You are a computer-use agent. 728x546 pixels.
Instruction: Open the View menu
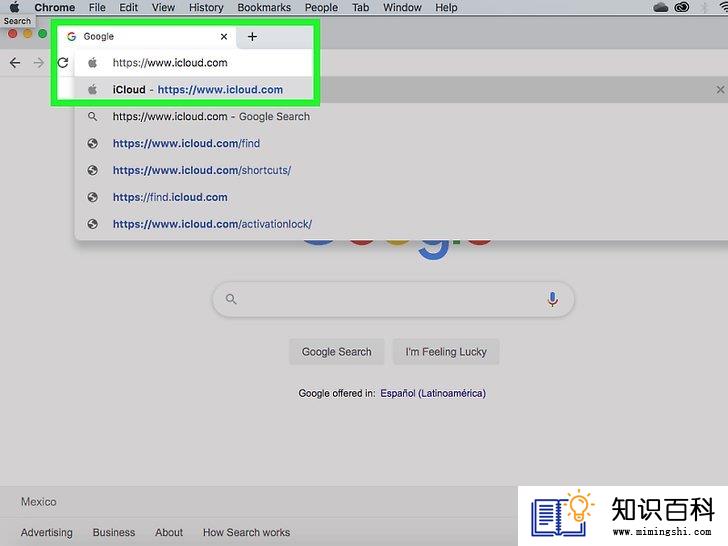tap(163, 7)
